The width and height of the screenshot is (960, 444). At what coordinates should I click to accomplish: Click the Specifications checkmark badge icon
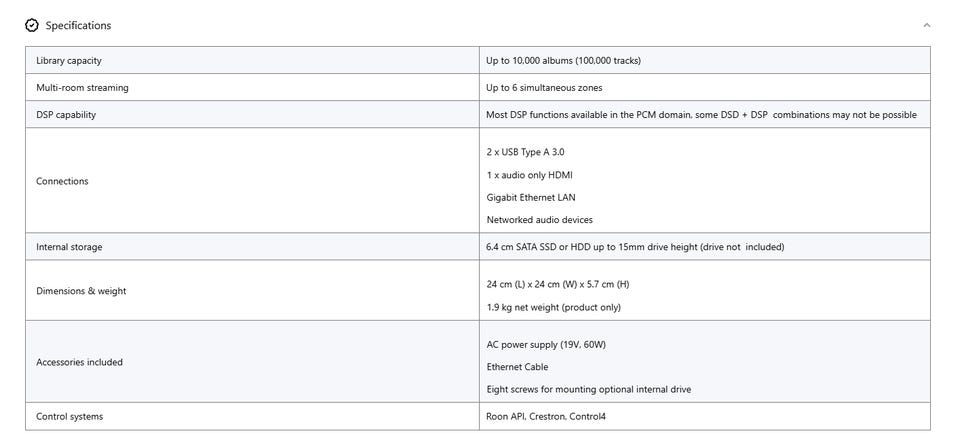tap(31, 25)
